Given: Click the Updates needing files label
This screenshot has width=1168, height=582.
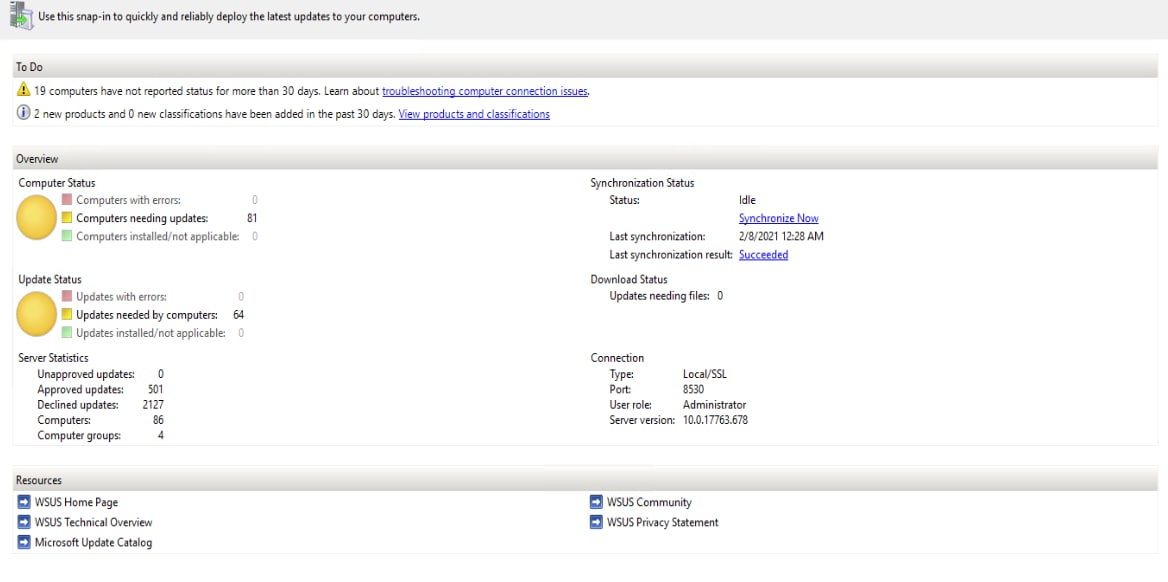Looking at the screenshot, I should [x=660, y=296].
